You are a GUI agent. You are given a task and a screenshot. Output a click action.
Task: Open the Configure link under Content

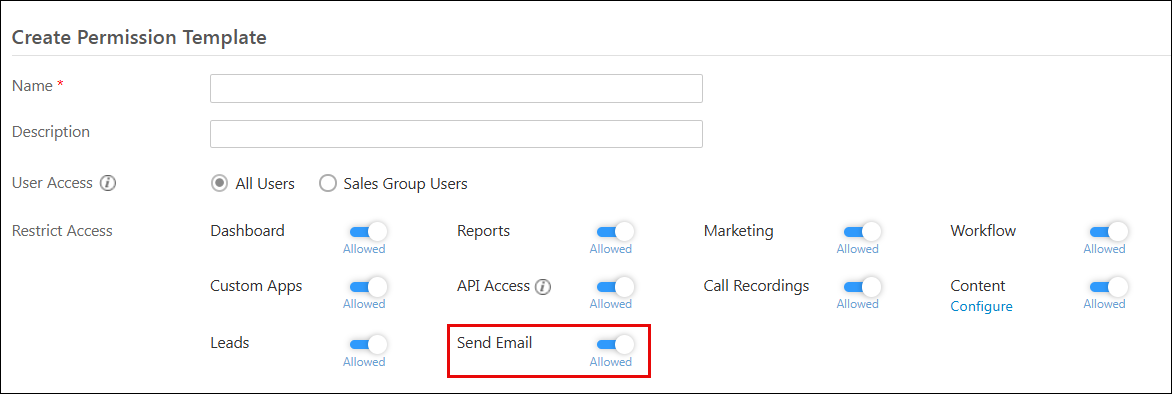pyautogui.click(x=981, y=307)
